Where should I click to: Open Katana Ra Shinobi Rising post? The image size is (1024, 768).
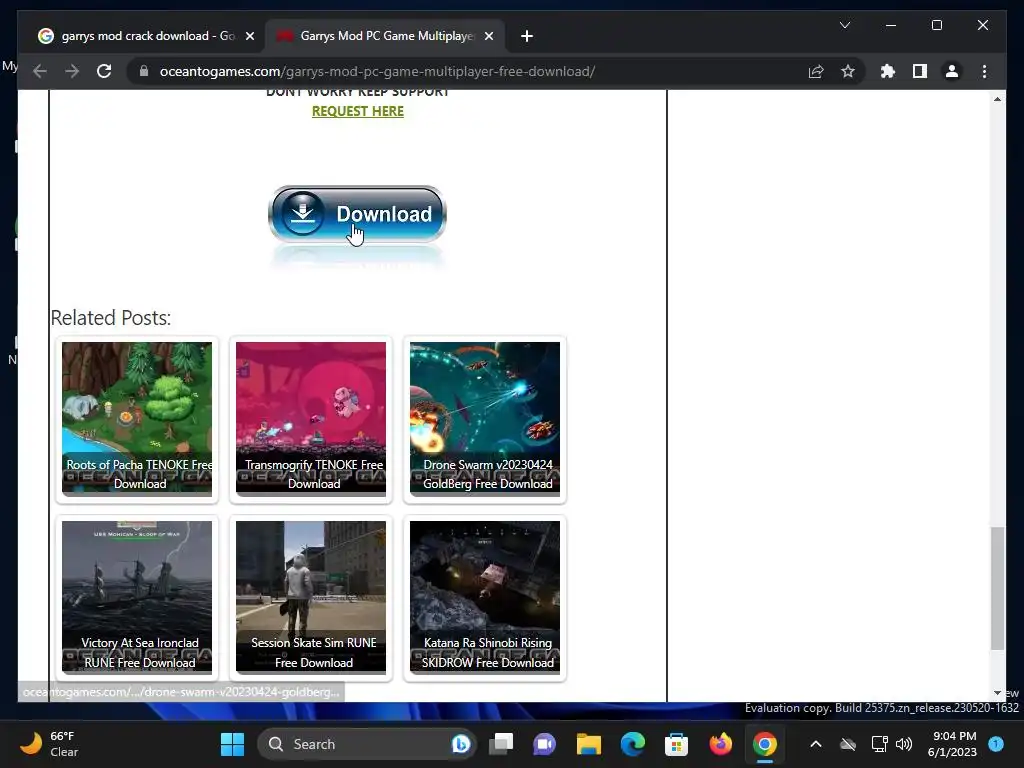point(485,598)
